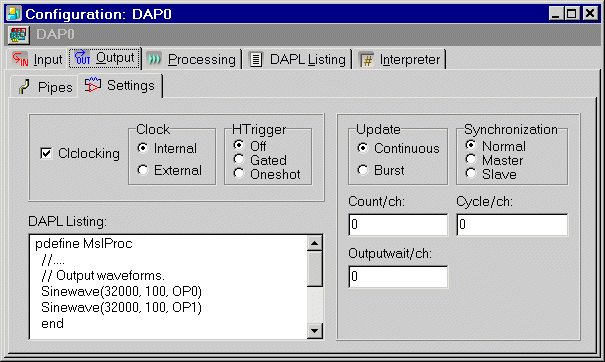Viewport: 605px width, 362px height.
Task: Click the DAP0 board icon
Action: coord(18,35)
